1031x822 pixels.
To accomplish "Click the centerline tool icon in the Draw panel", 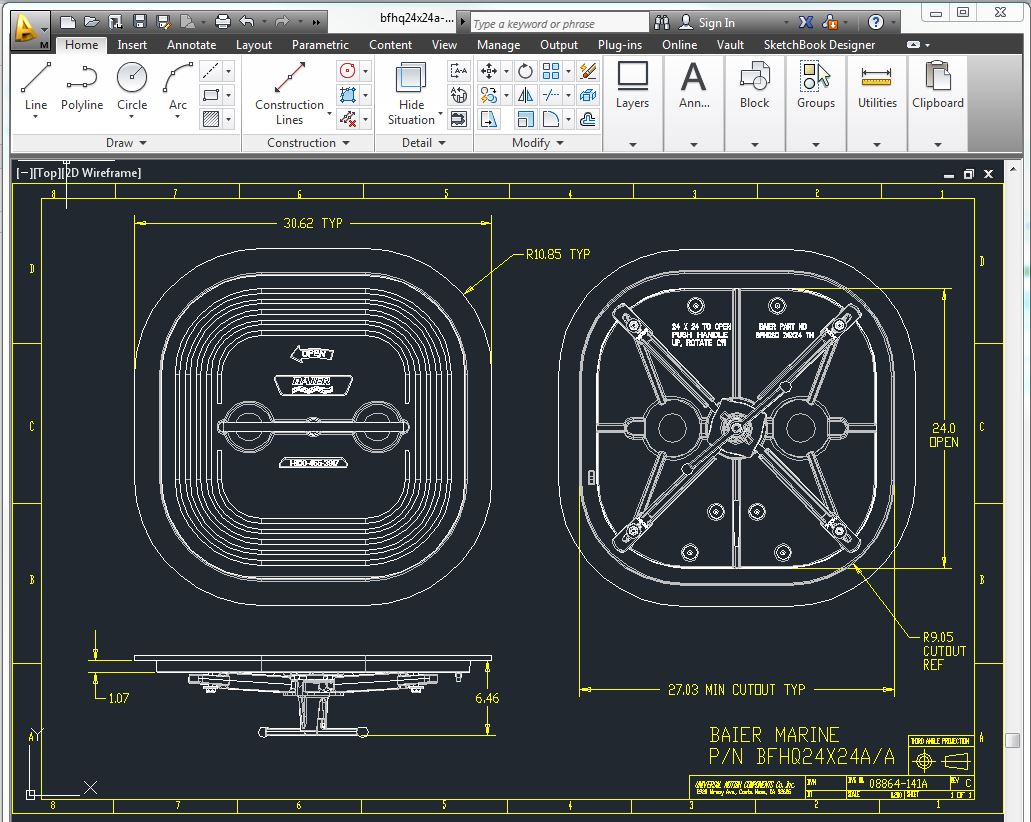I will pyautogui.click(x=210, y=70).
